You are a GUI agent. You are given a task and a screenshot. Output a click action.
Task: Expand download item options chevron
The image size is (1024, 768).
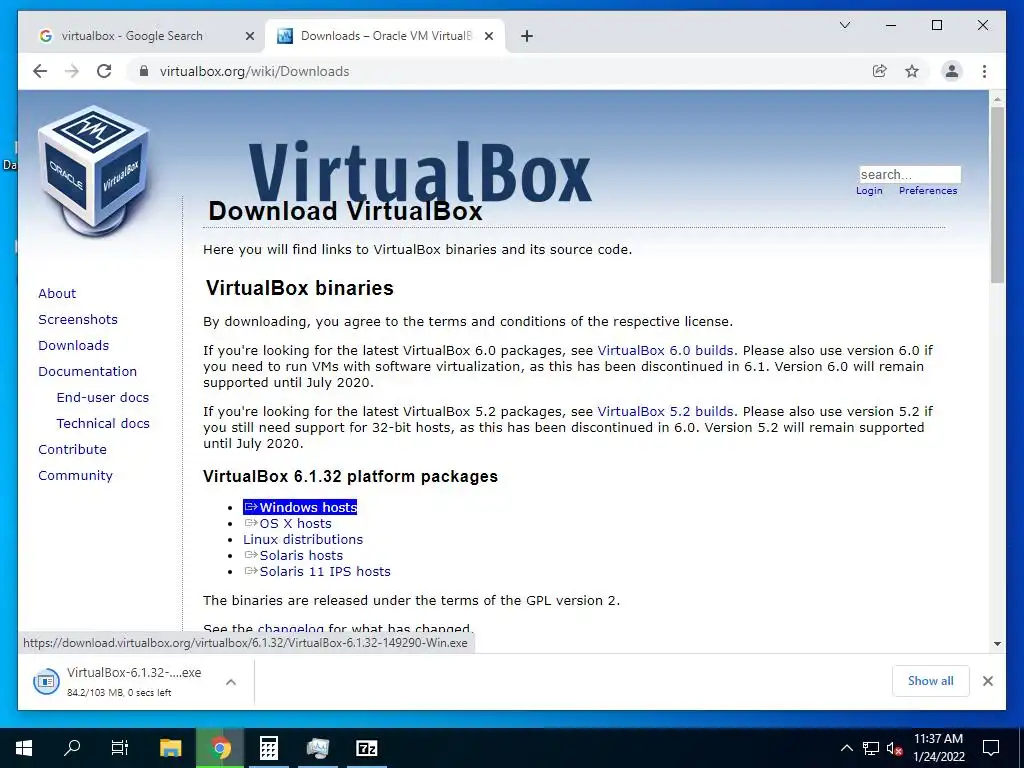[x=231, y=682]
